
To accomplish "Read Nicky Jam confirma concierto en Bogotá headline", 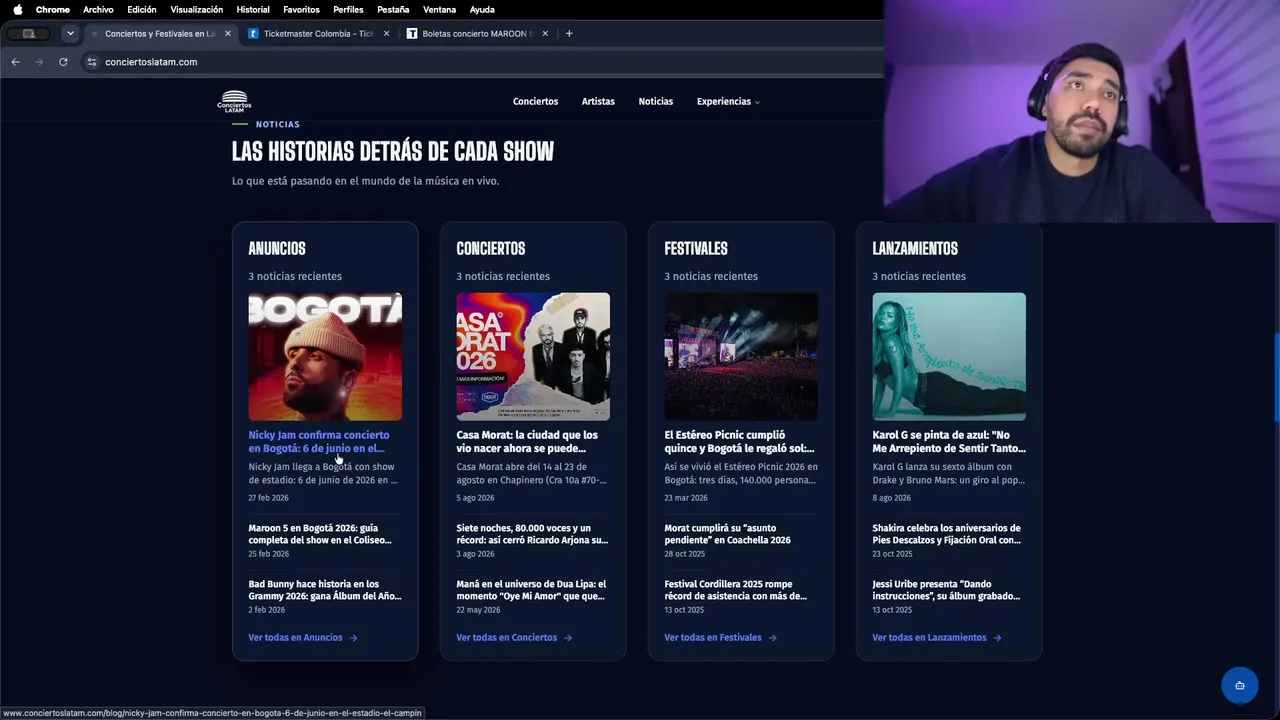I will [319, 442].
